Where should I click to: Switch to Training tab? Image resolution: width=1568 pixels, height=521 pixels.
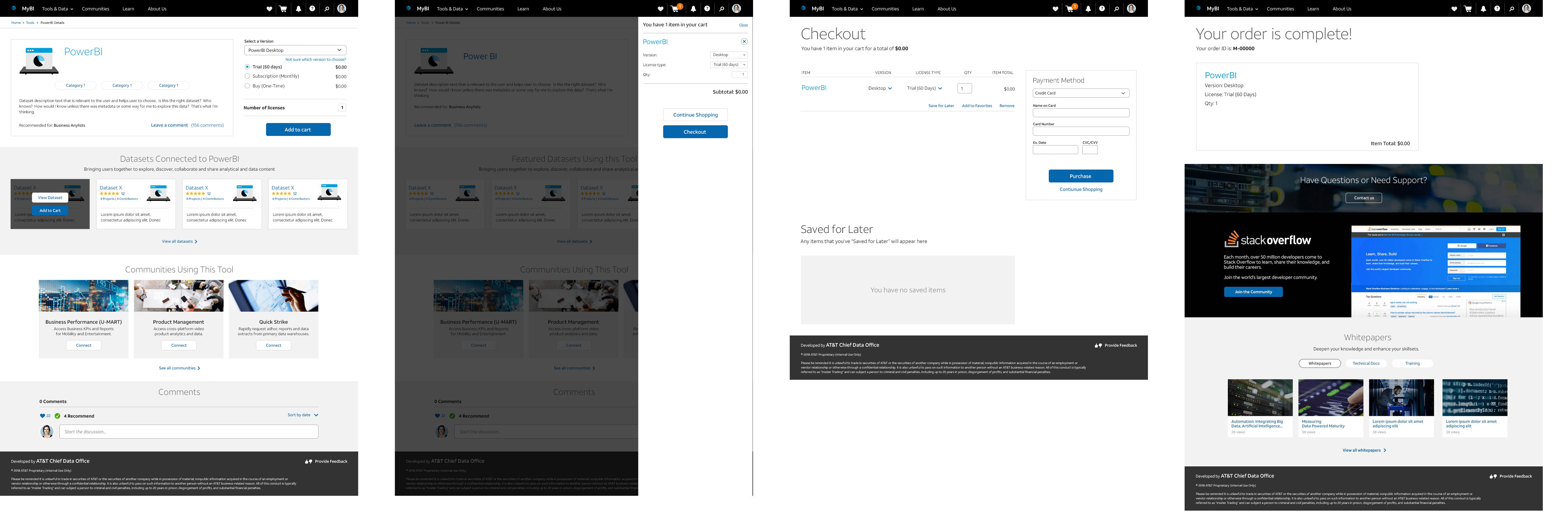coord(1412,363)
